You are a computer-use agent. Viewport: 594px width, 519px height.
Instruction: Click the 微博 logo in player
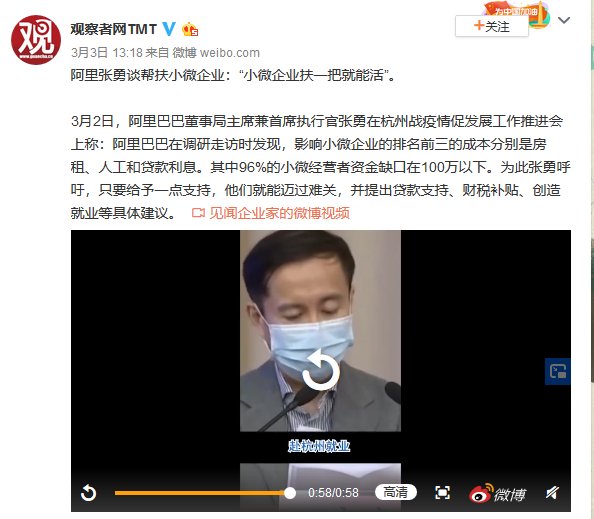tap(497, 493)
